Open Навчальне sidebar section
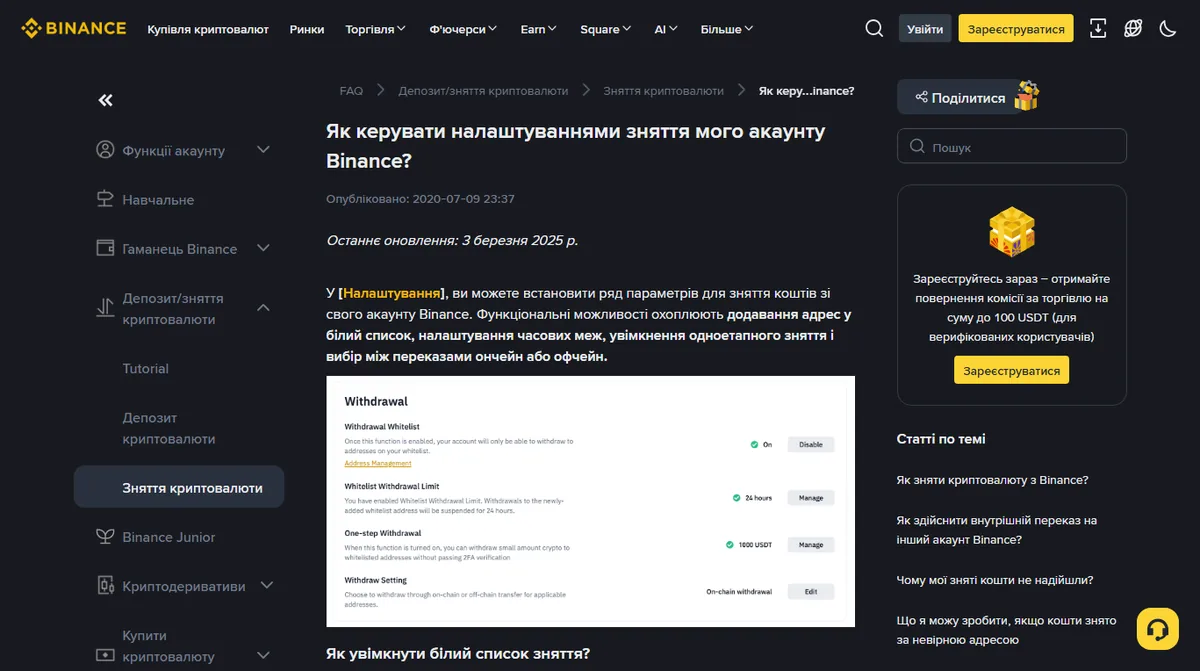 click(158, 199)
